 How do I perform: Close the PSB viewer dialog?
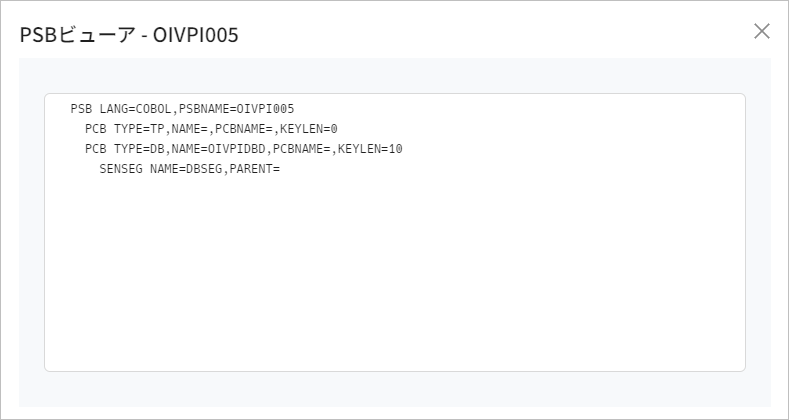coord(762,31)
